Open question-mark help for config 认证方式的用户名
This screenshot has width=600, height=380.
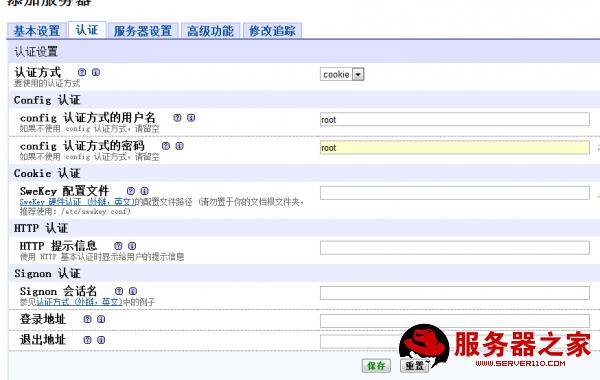pos(177,118)
